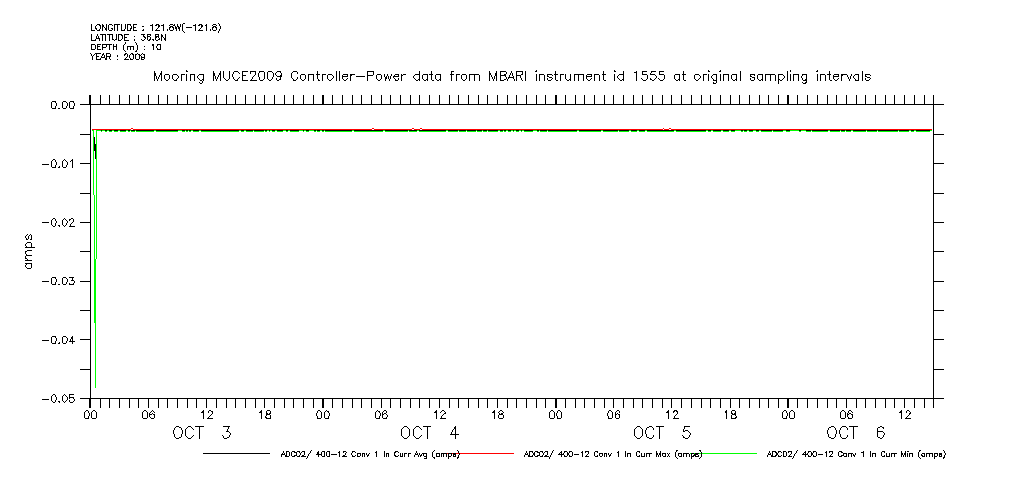Click the -0.02 y-axis tick label
Screen dimensions: 1009x504
(x=59, y=223)
